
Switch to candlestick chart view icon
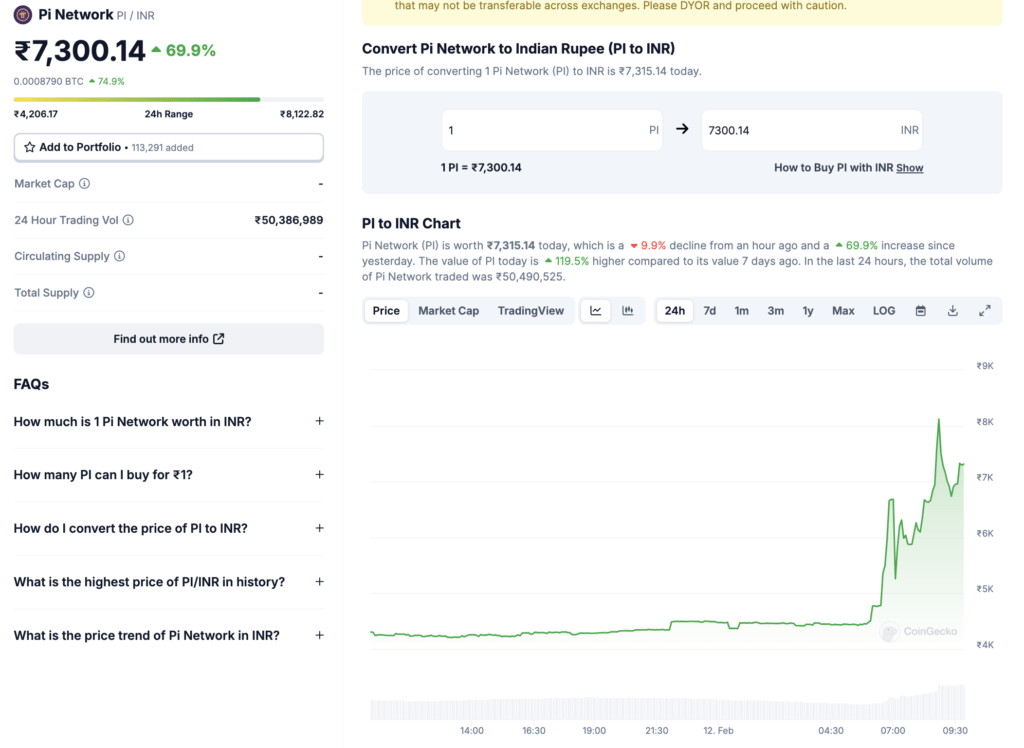628,311
